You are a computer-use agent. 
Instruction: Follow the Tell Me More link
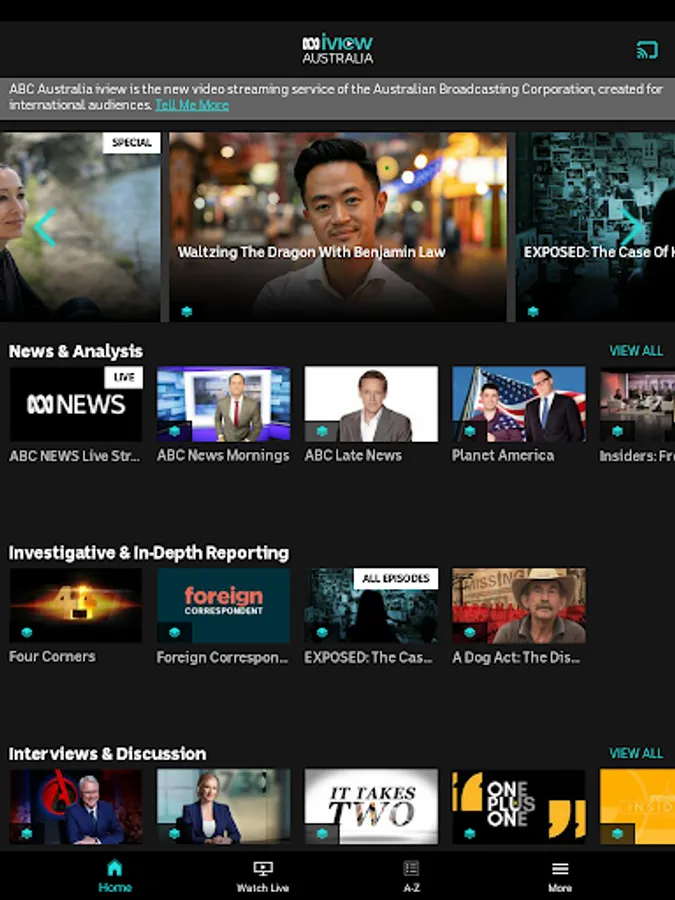click(192, 105)
